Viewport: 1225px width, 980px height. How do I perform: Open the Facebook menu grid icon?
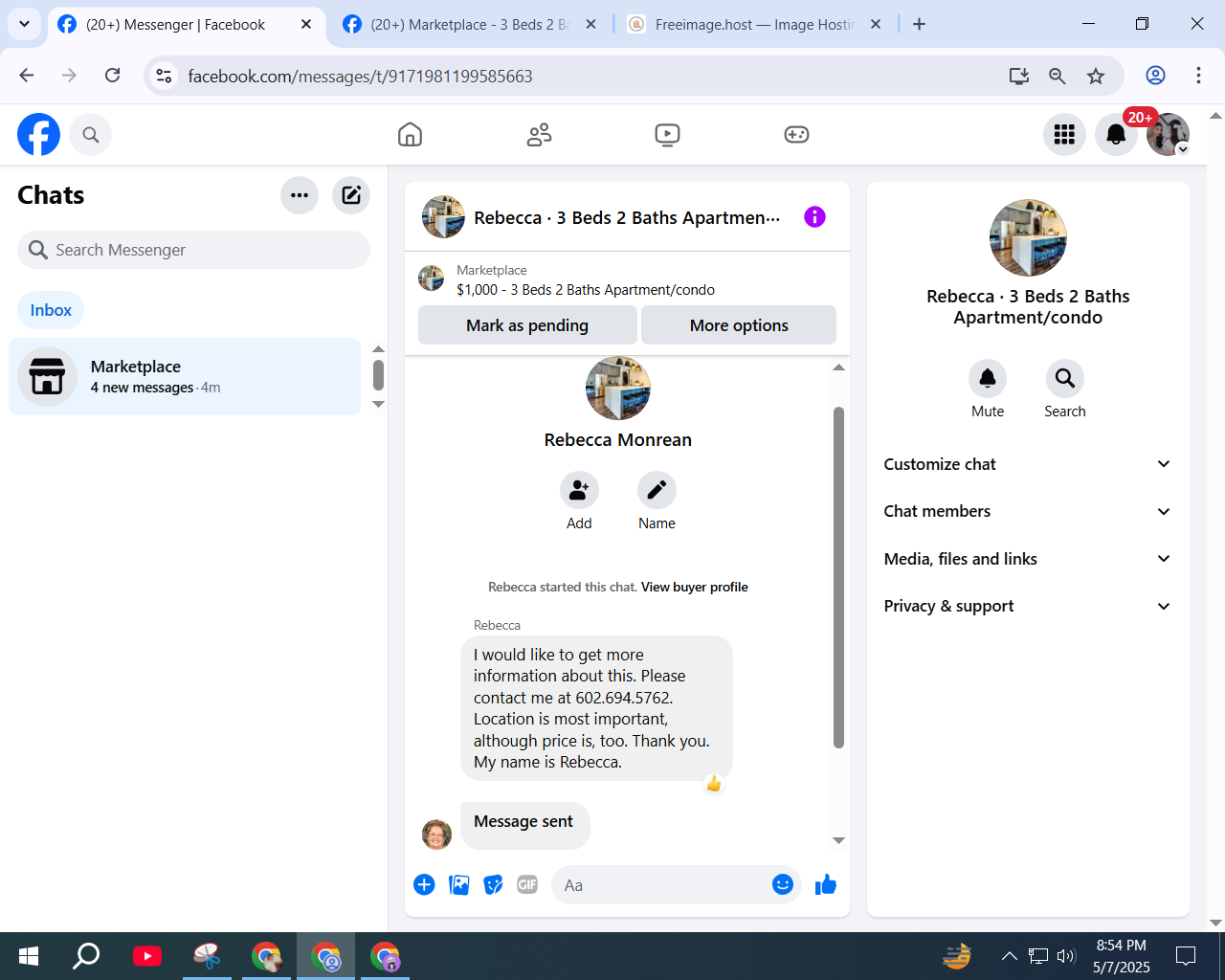[x=1064, y=135]
